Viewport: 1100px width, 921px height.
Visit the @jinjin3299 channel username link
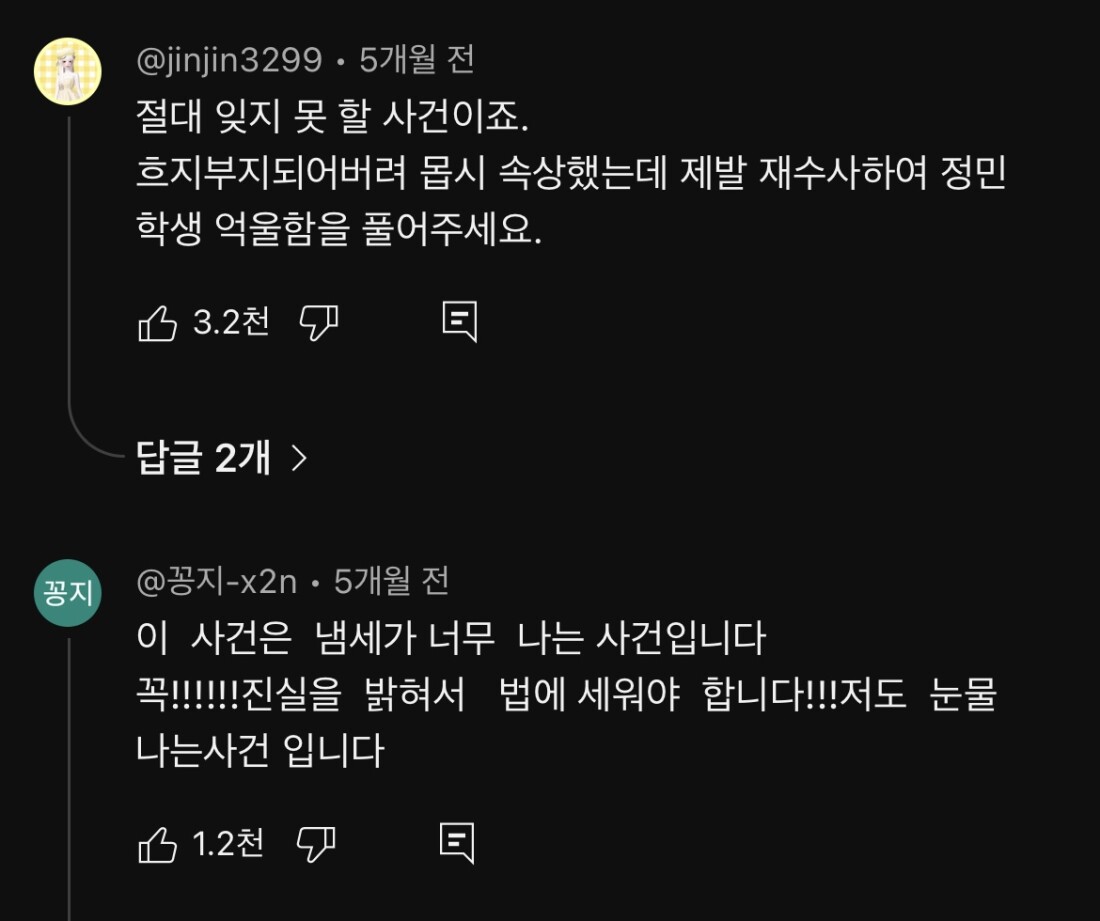(229, 61)
